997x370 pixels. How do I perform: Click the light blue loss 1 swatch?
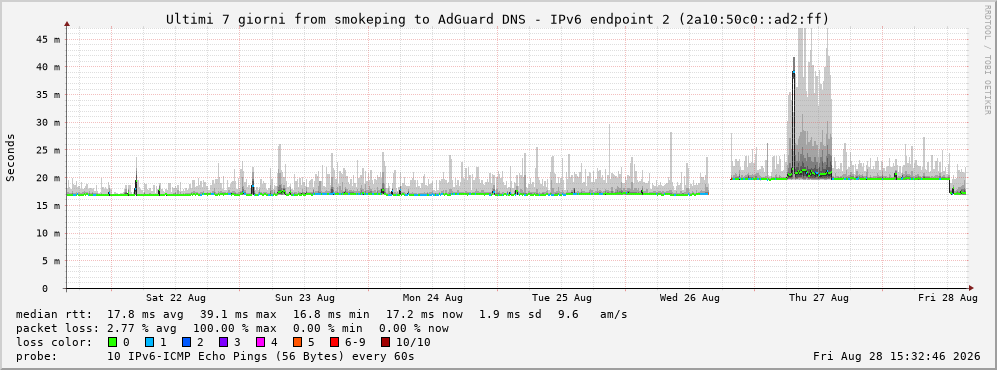click(149, 342)
